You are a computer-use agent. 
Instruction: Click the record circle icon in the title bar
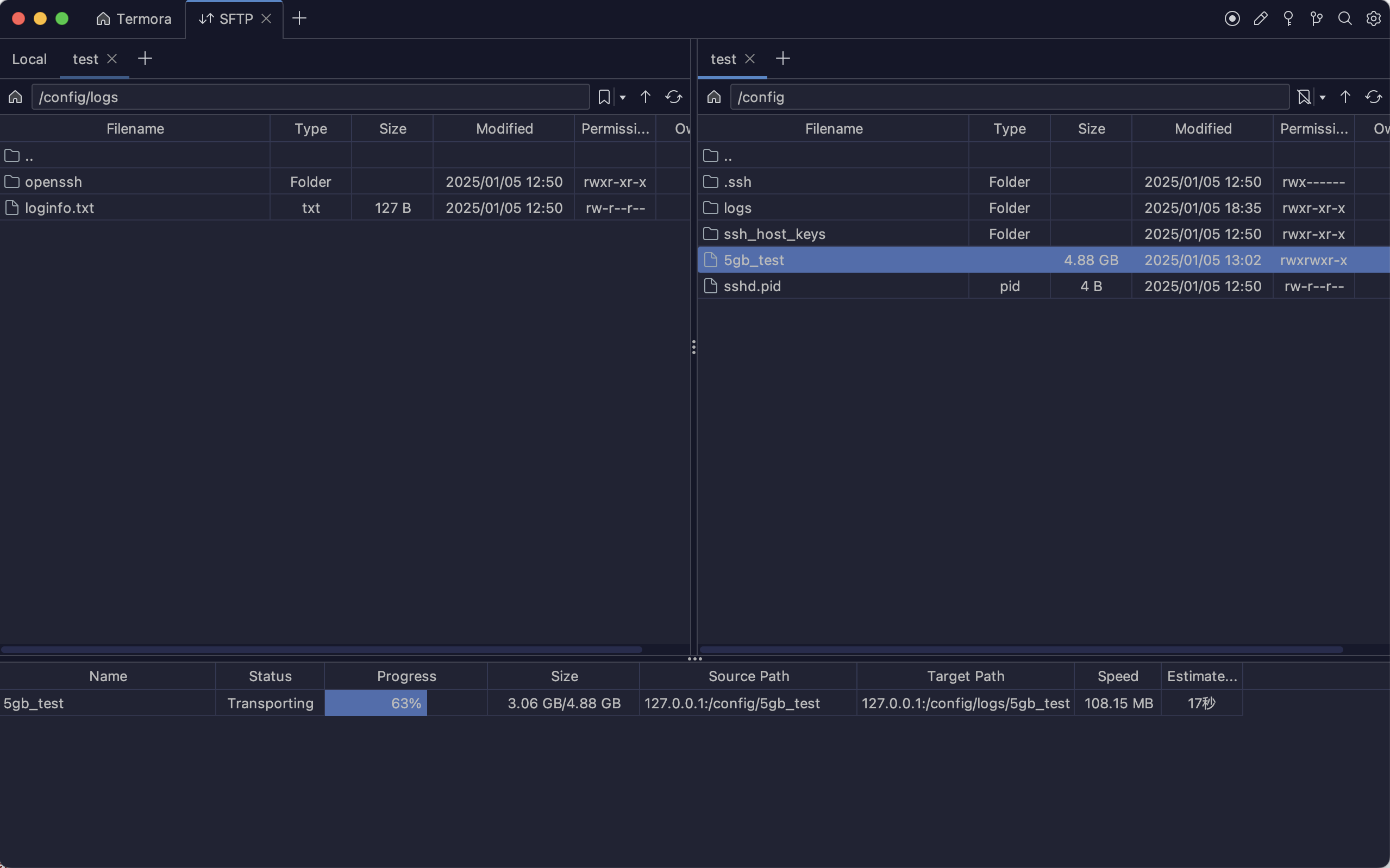(1232, 19)
